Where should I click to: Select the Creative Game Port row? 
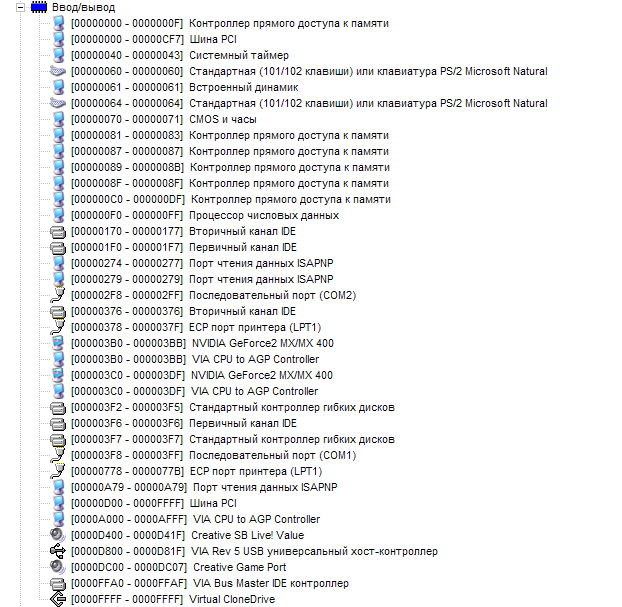[179, 567]
